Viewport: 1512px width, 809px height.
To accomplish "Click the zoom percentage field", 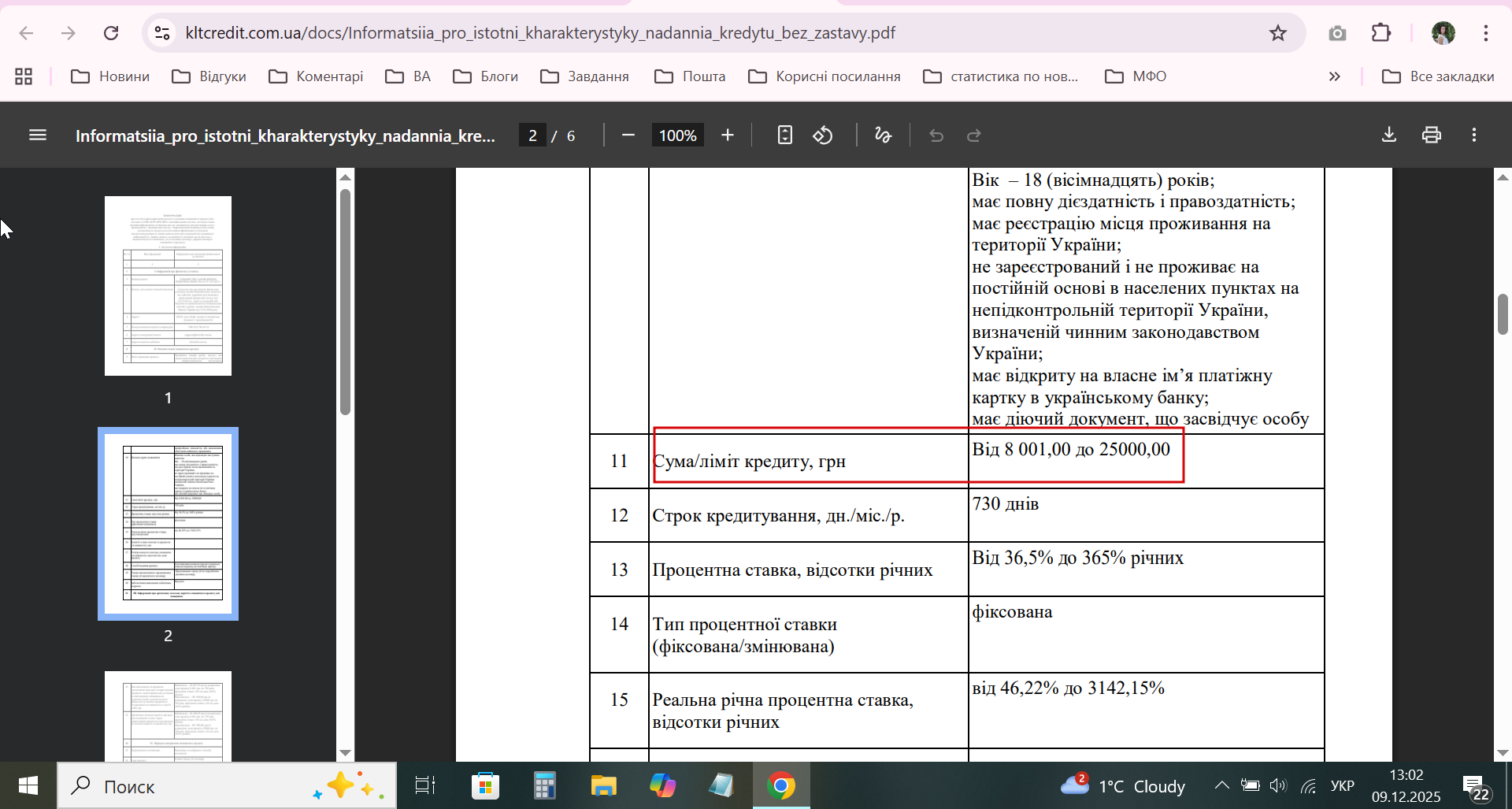I will (x=677, y=135).
